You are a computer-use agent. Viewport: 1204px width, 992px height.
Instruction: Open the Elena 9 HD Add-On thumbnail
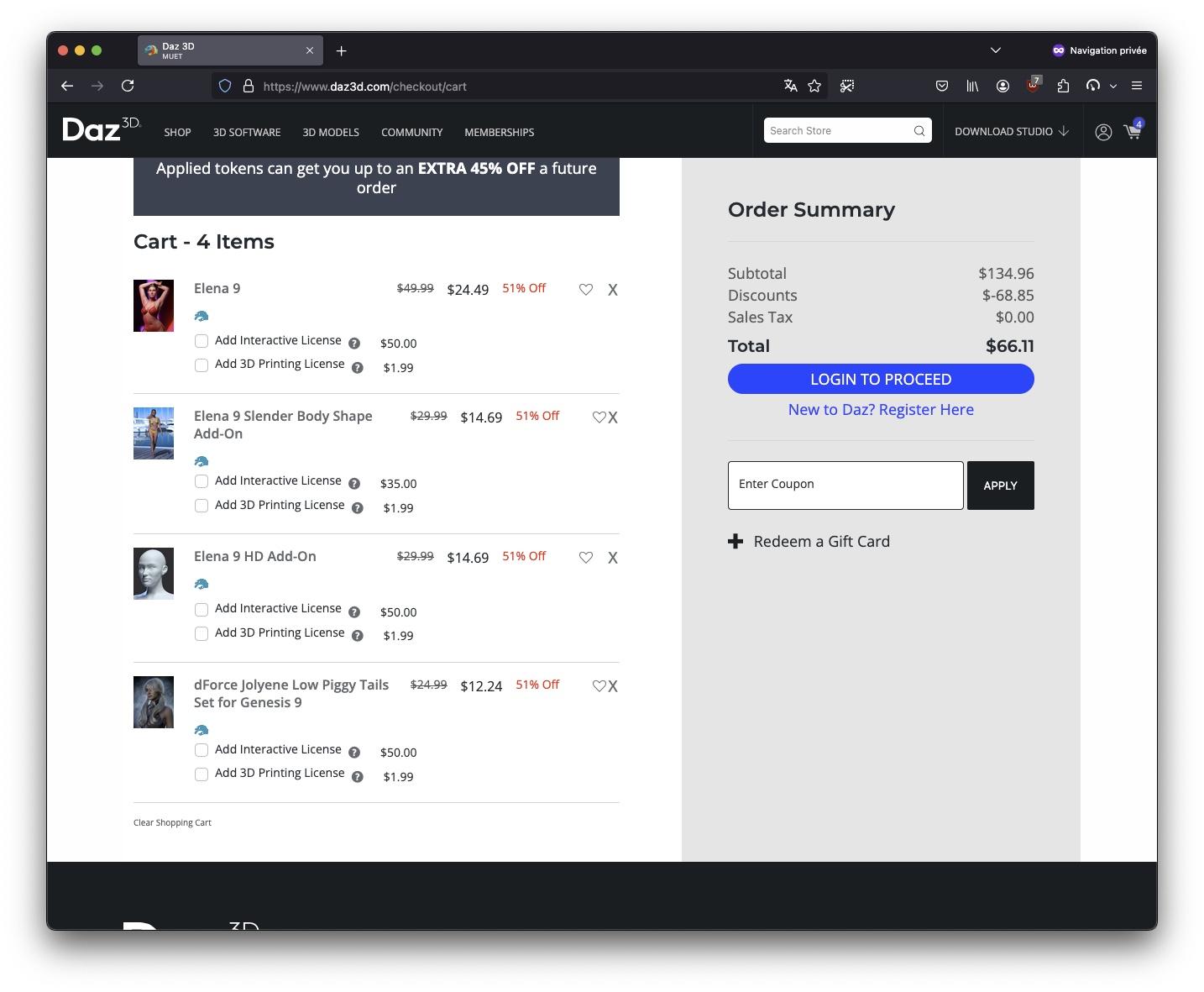click(x=154, y=574)
